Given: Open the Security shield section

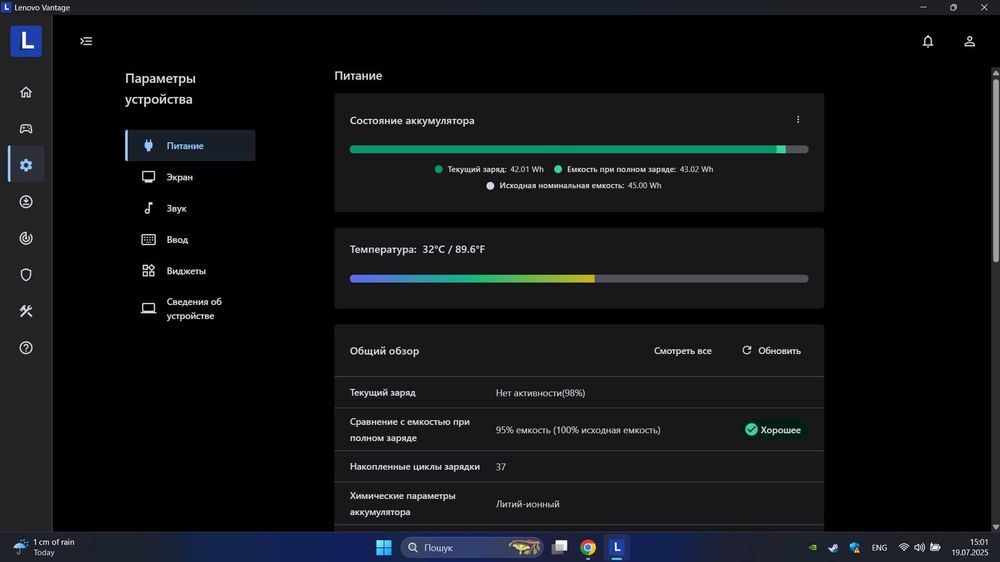Looking at the screenshot, I should coord(26,274).
